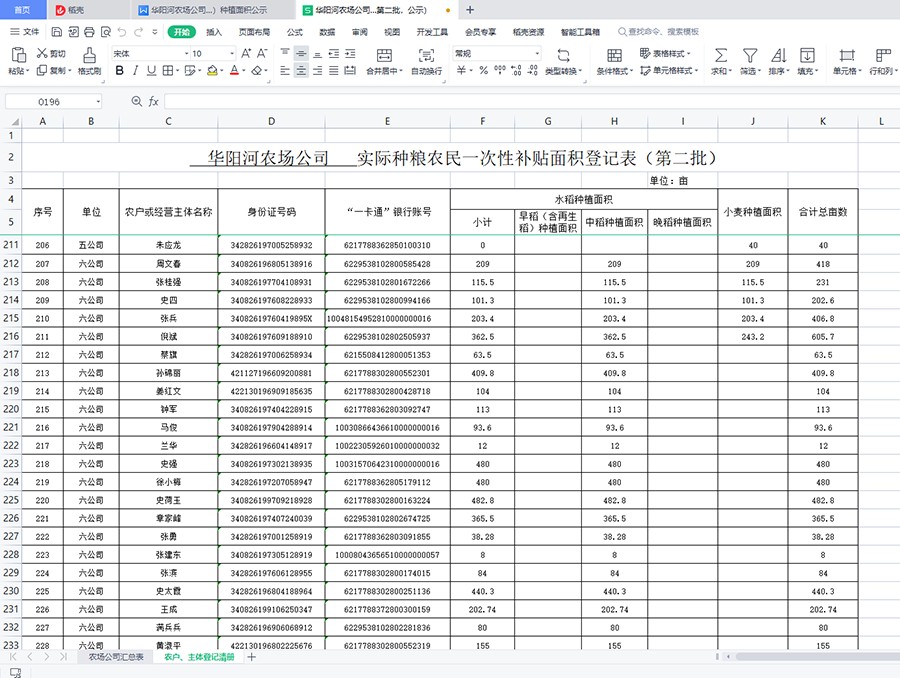Switch to the 农场公司汇总表 sheet tab
The image size is (900, 678).
(116, 657)
